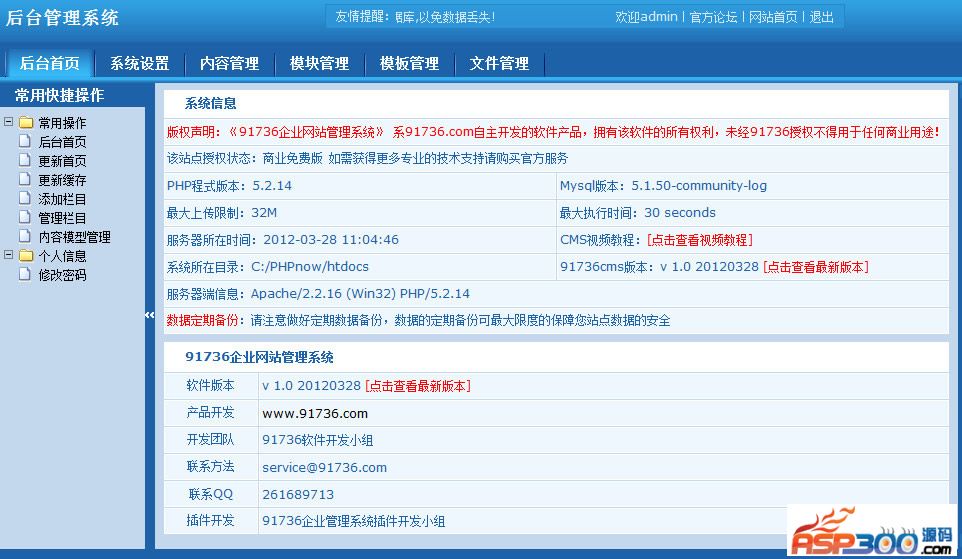Click the 退出 logout link
The image size is (962, 559).
822,17
